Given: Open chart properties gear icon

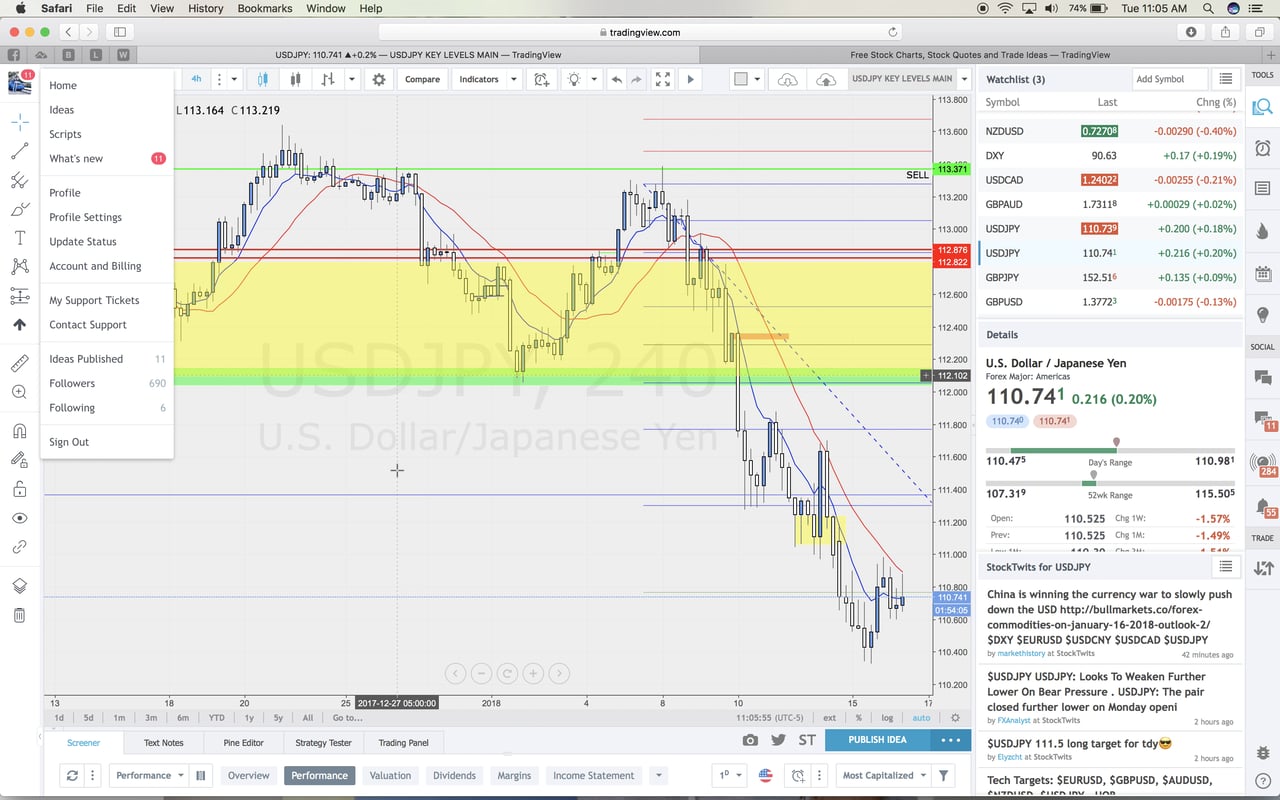Looking at the screenshot, I should 379,79.
